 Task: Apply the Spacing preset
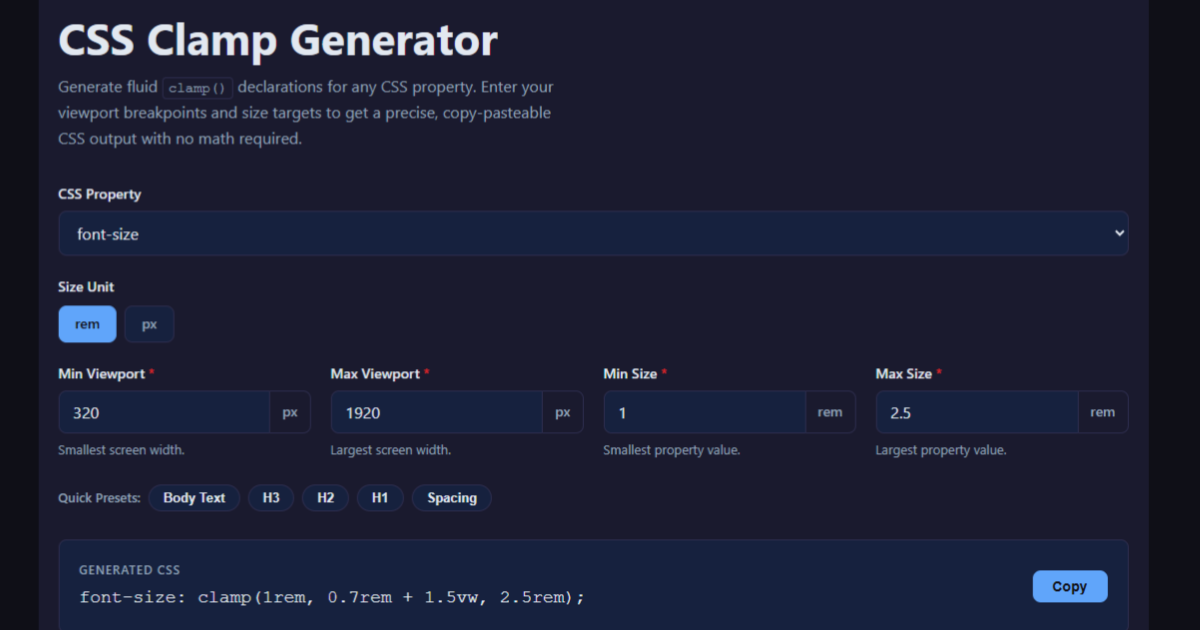coord(452,498)
